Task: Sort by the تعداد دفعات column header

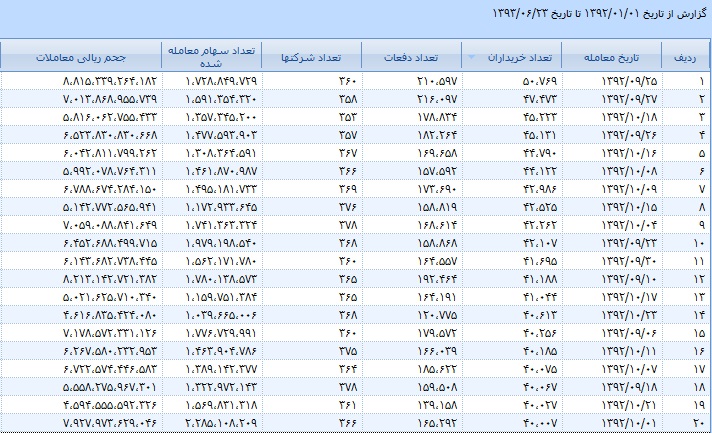Action: pos(411,58)
